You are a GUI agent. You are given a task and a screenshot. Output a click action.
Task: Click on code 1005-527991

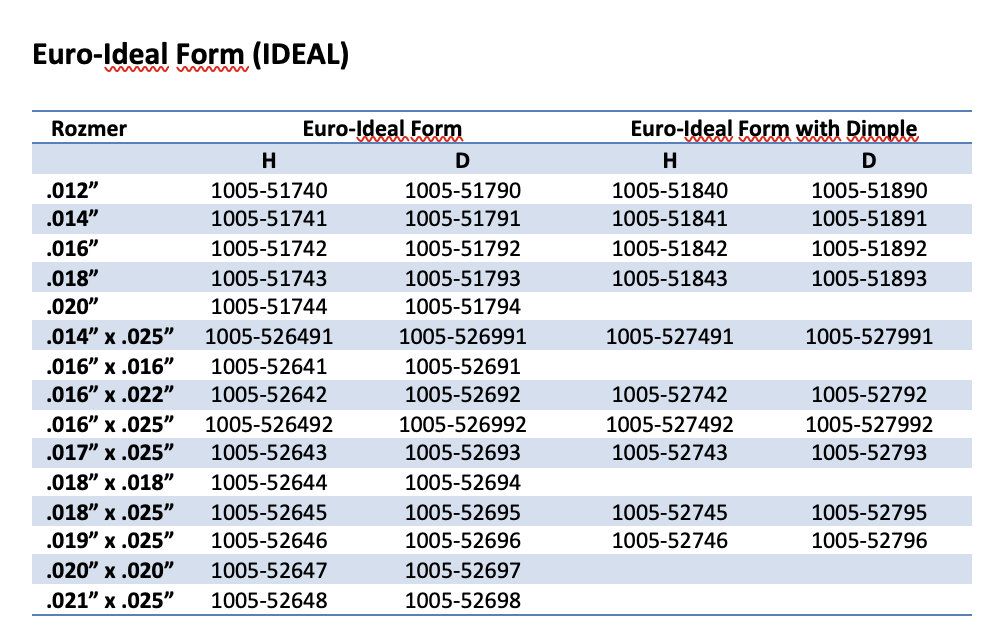click(869, 336)
